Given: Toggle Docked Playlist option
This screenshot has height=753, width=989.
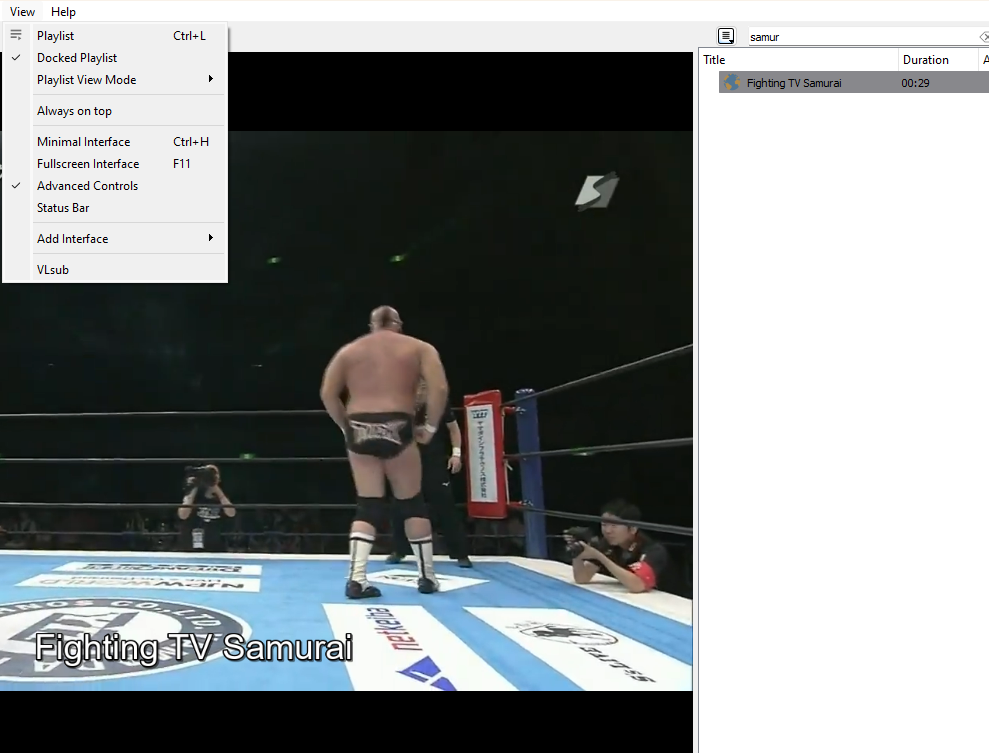Looking at the screenshot, I should pyautogui.click(x=115, y=58).
